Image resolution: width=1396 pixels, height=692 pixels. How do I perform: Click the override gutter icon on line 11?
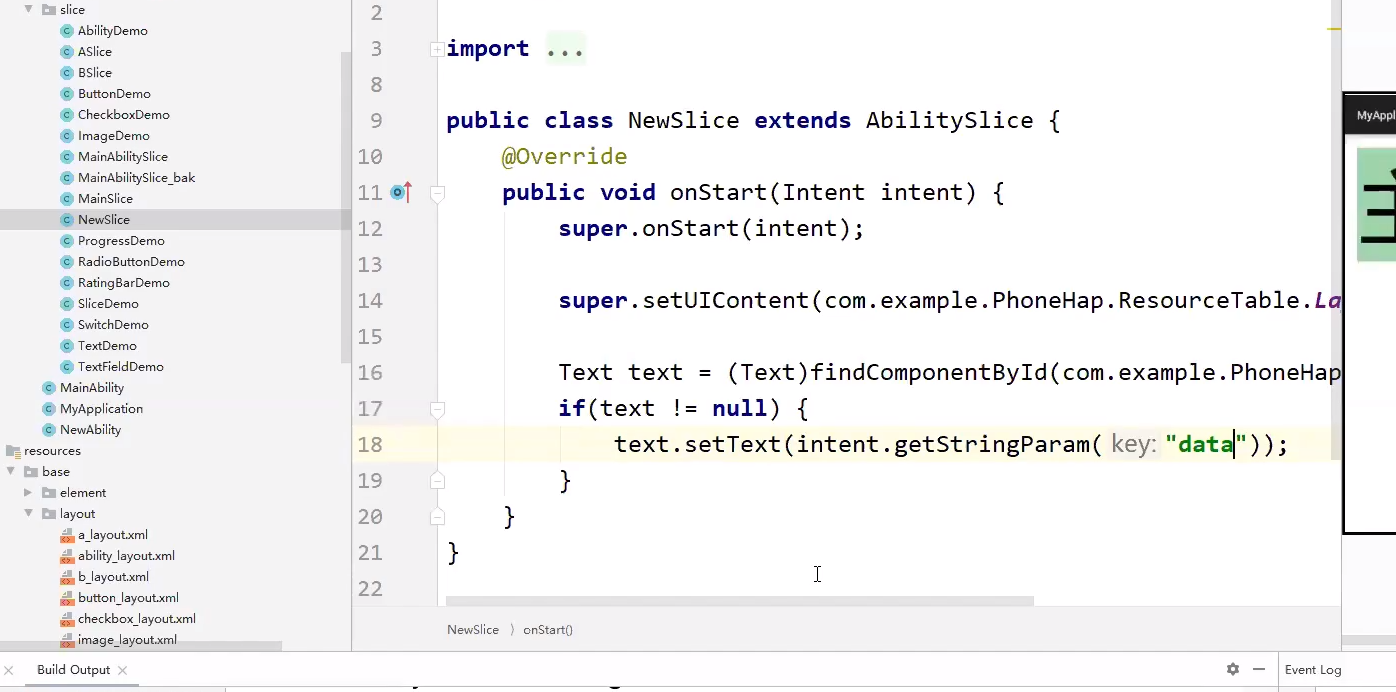(x=401, y=192)
